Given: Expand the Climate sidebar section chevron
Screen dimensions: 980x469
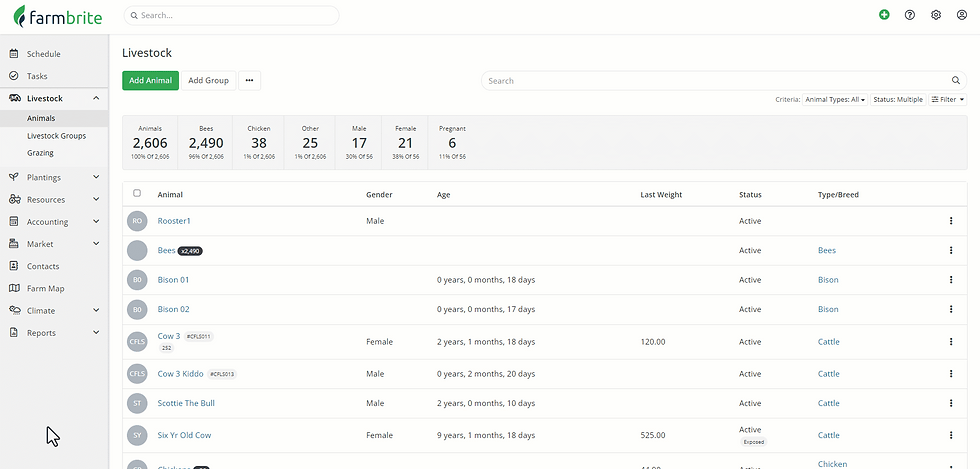Looking at the screenshot, I should pos(96,310).
